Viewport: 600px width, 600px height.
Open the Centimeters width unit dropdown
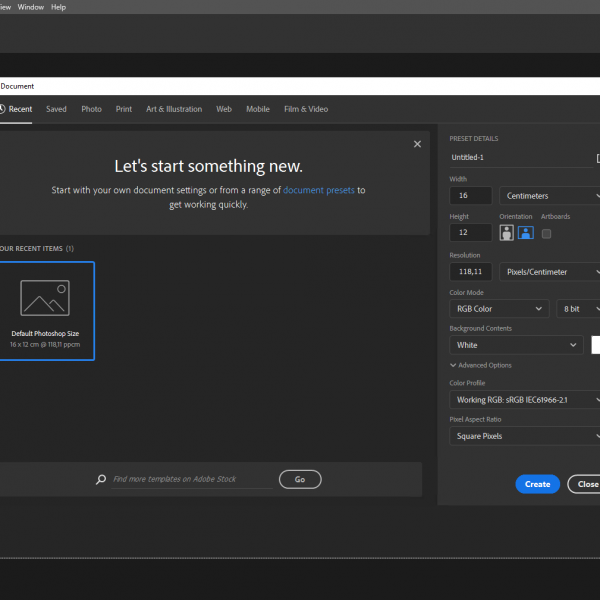[x=550, y=196]
